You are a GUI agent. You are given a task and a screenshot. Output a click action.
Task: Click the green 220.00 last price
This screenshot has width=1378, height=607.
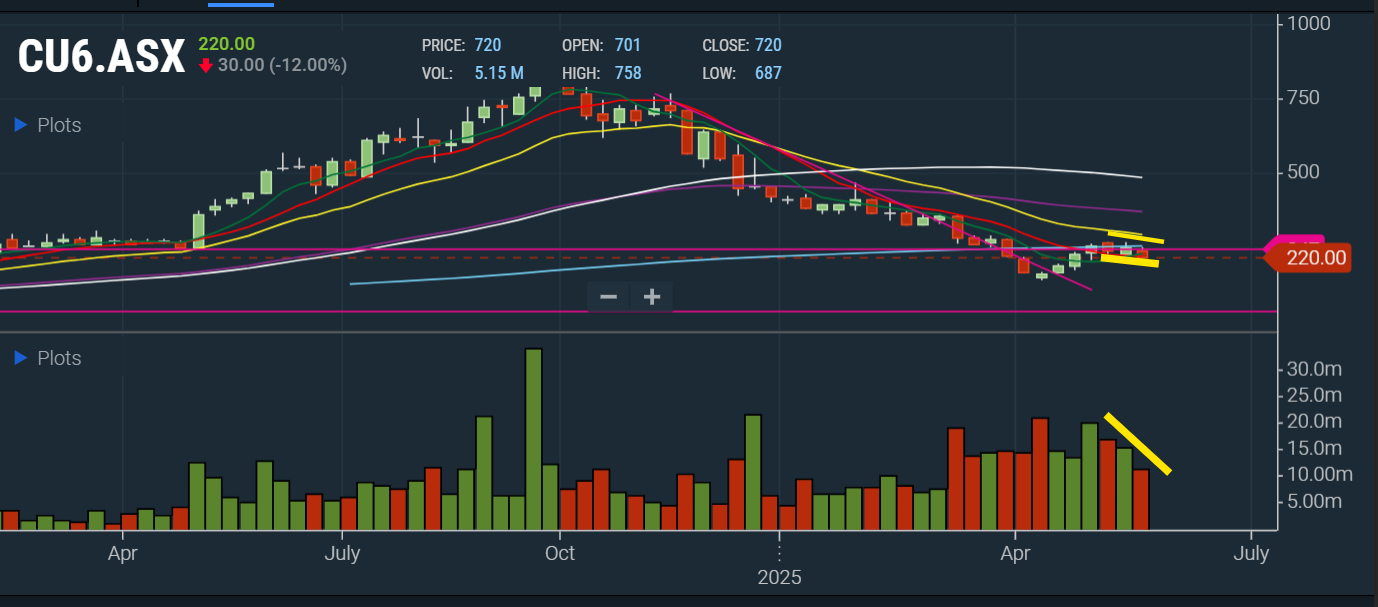[x=226, y=44]
